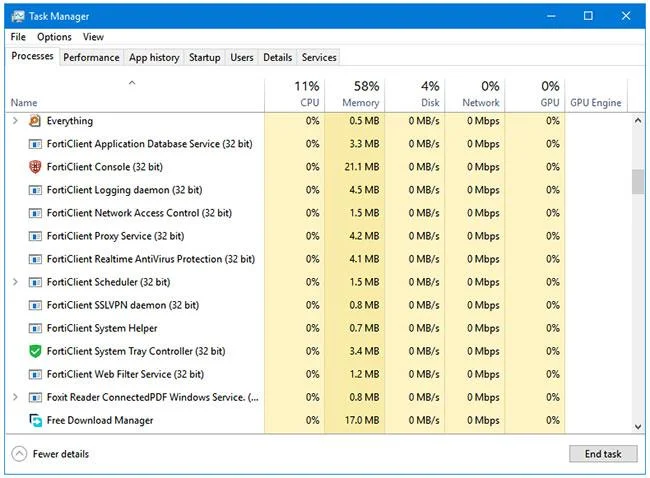Click the Everything process icon

35,121
